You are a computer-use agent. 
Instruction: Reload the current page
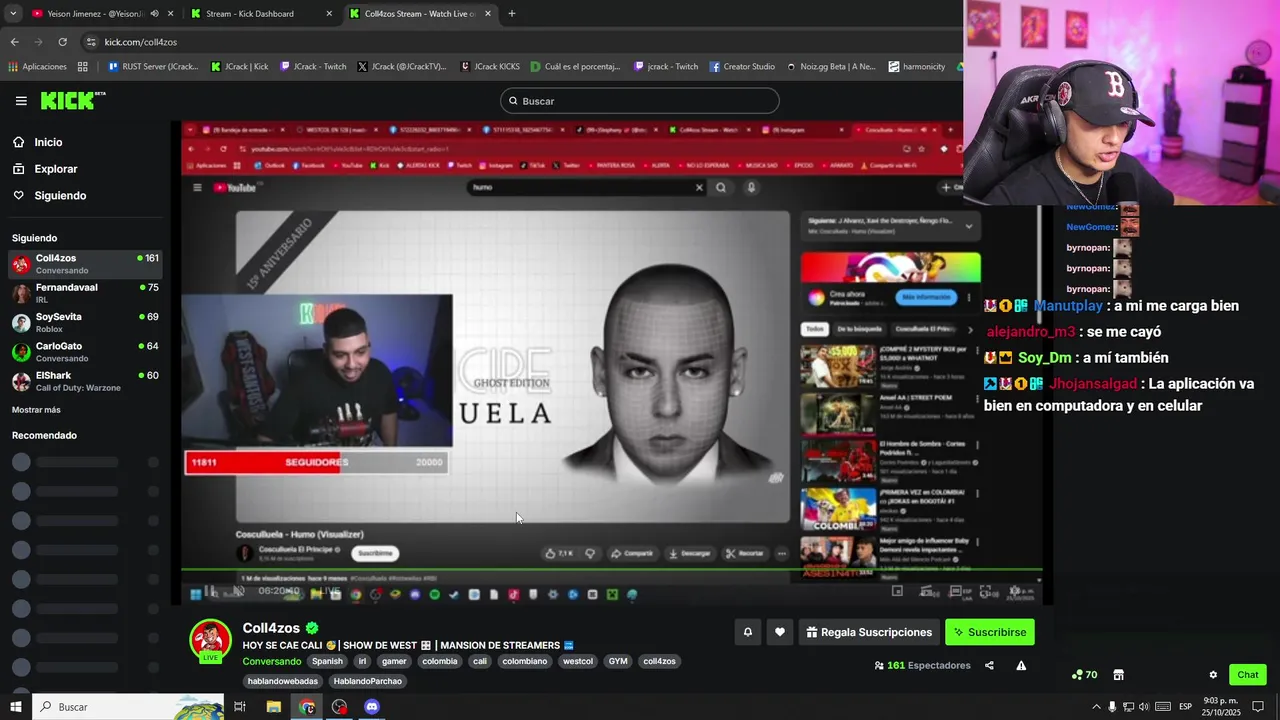click(x=62, y=42)
